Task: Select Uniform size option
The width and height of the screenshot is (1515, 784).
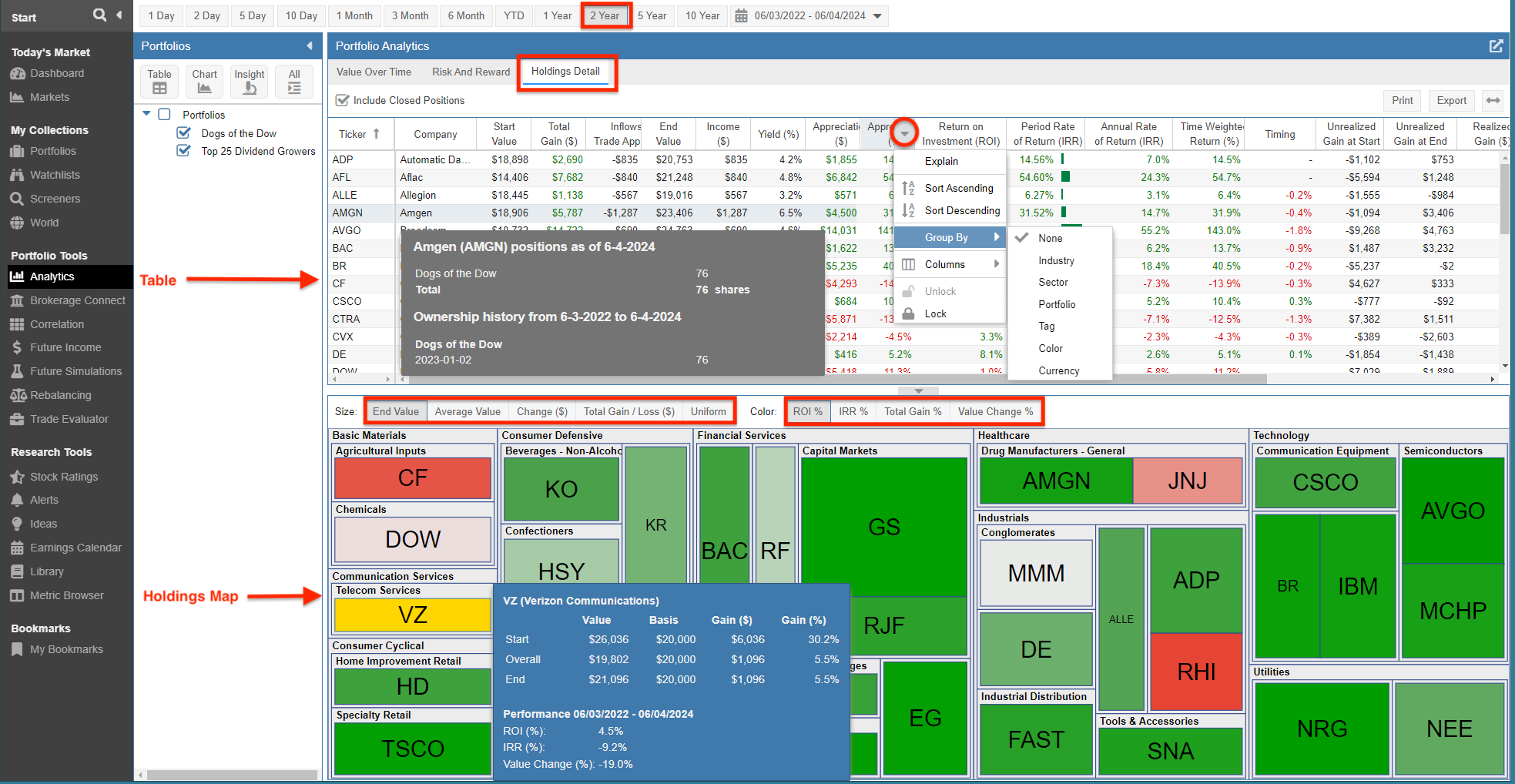Action: [x=708, y=411]
